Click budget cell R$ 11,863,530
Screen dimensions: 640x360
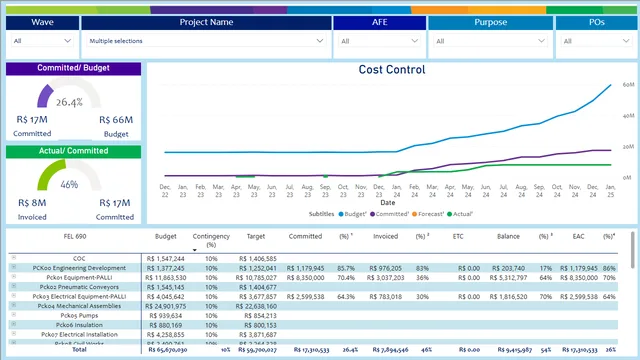click(x=165, y=278)
